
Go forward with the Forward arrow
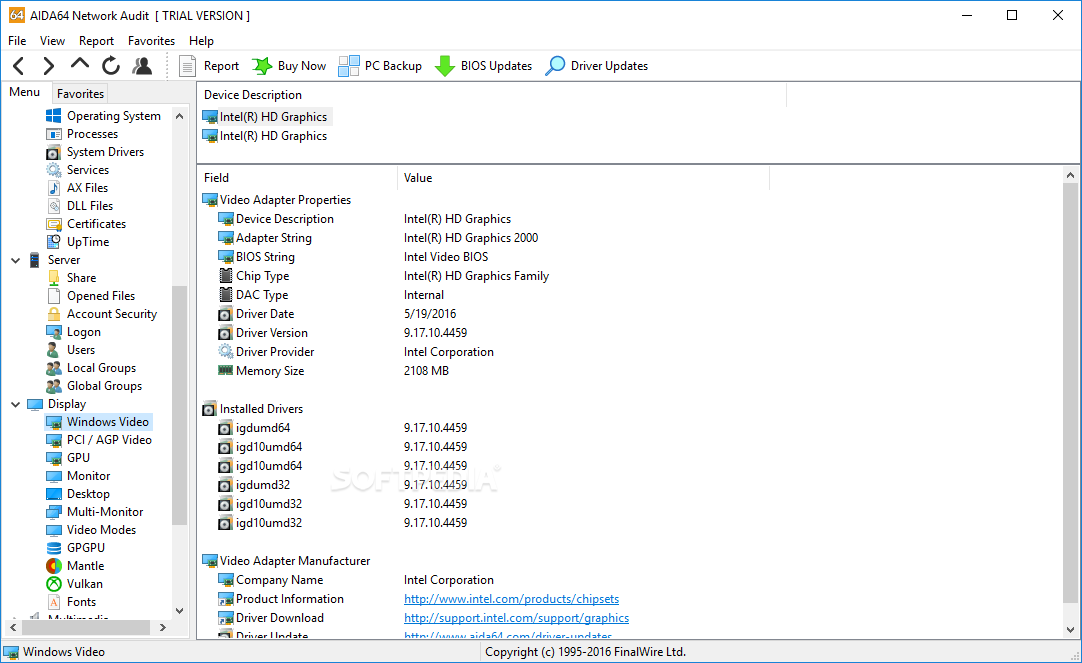click(x=48, y=66)
